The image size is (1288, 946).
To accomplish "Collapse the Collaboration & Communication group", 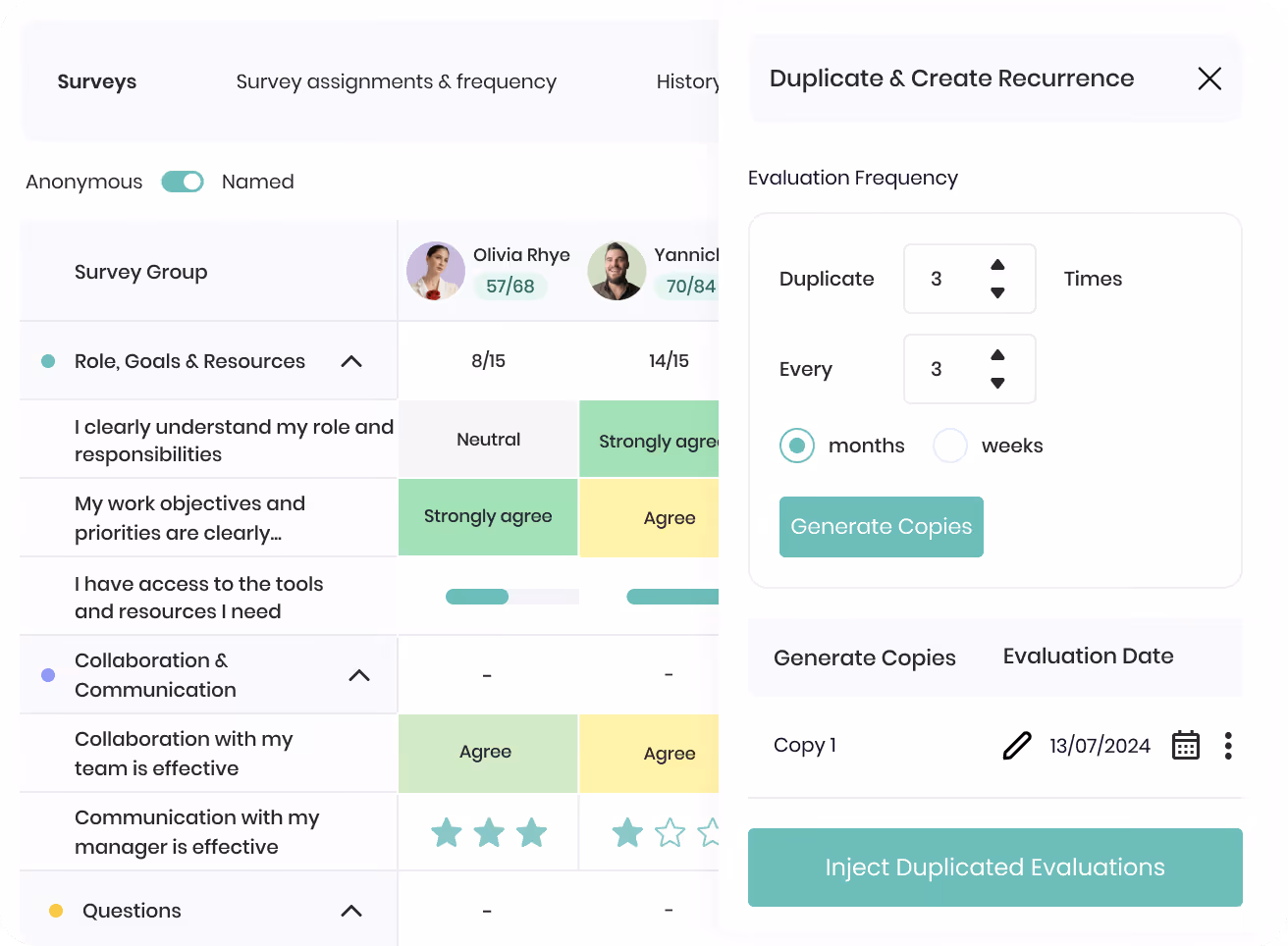I will click(x=359, y=675).
